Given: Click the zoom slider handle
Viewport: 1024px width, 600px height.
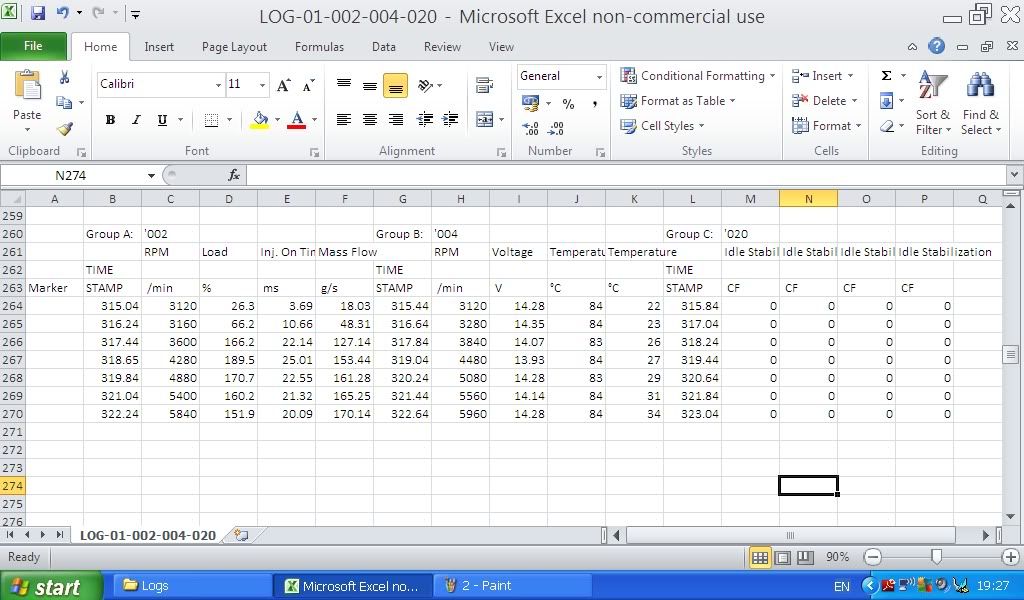Looking at the screenshot, I should click(x=936, y=557).
